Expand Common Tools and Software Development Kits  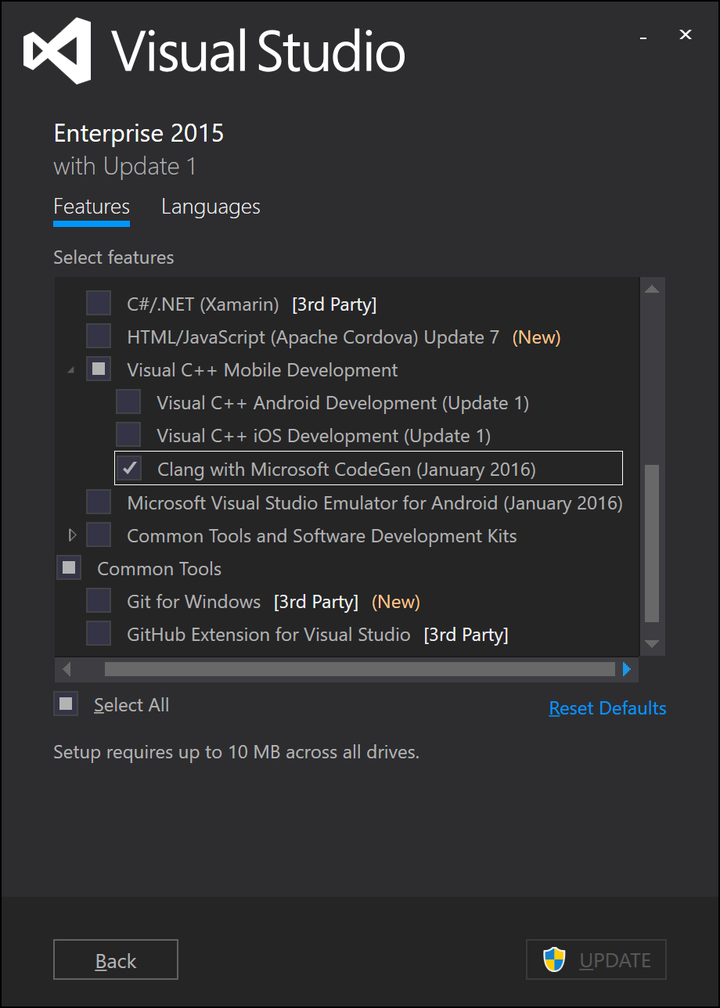[72, 535]
